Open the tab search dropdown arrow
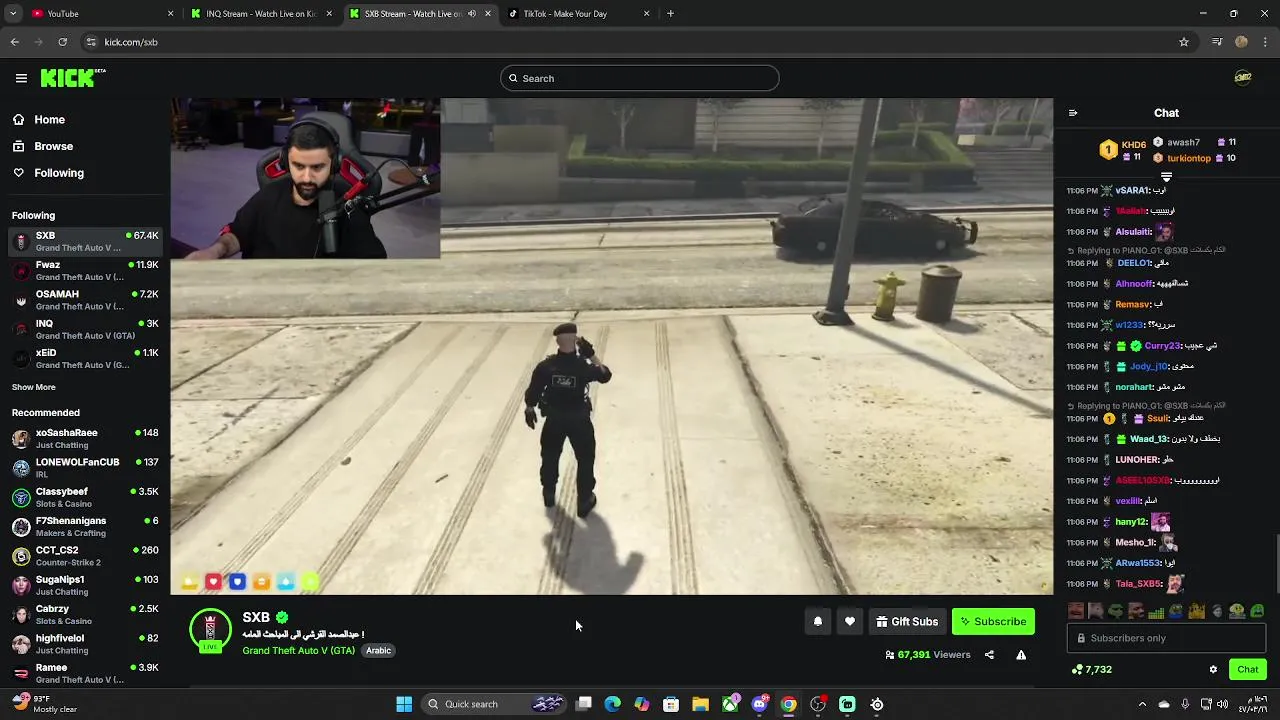Image resolution: width=1280 pixels, height=720 pixels. point(13,14)
